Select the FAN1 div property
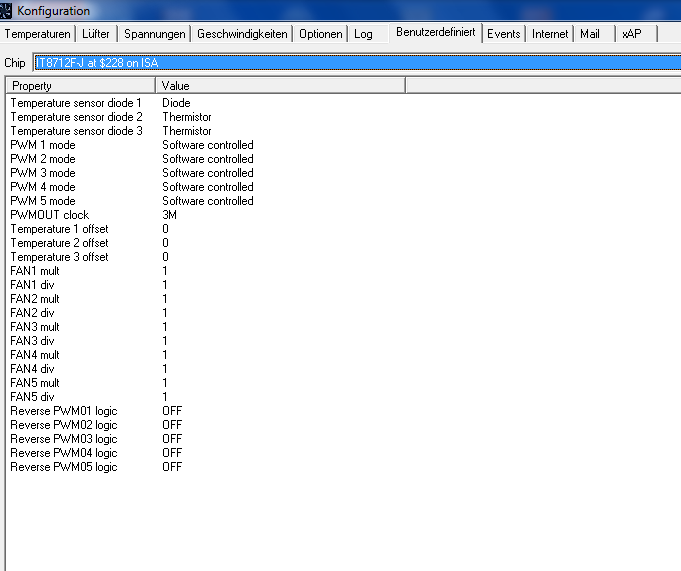Screen dimensions: 681x571 click(x=32, y=285)
